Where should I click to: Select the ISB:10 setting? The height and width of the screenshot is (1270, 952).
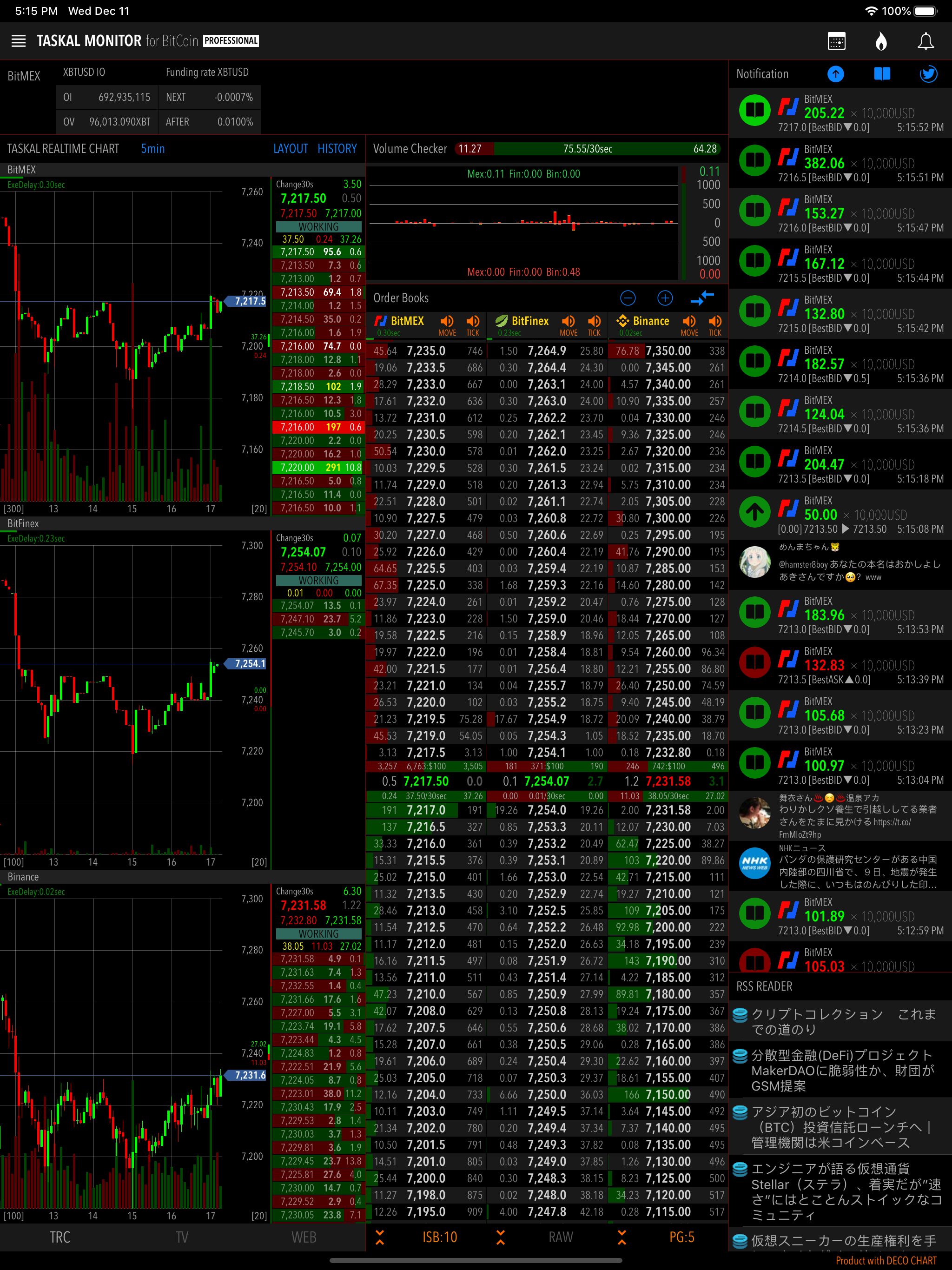coord(440,1237)
